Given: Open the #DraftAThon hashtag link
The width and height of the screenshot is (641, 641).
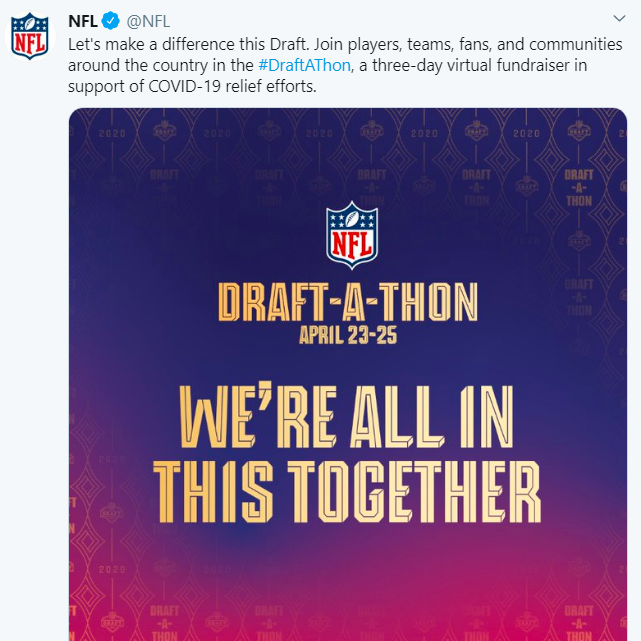Looking at the screenshot, I should click(303, 65).
